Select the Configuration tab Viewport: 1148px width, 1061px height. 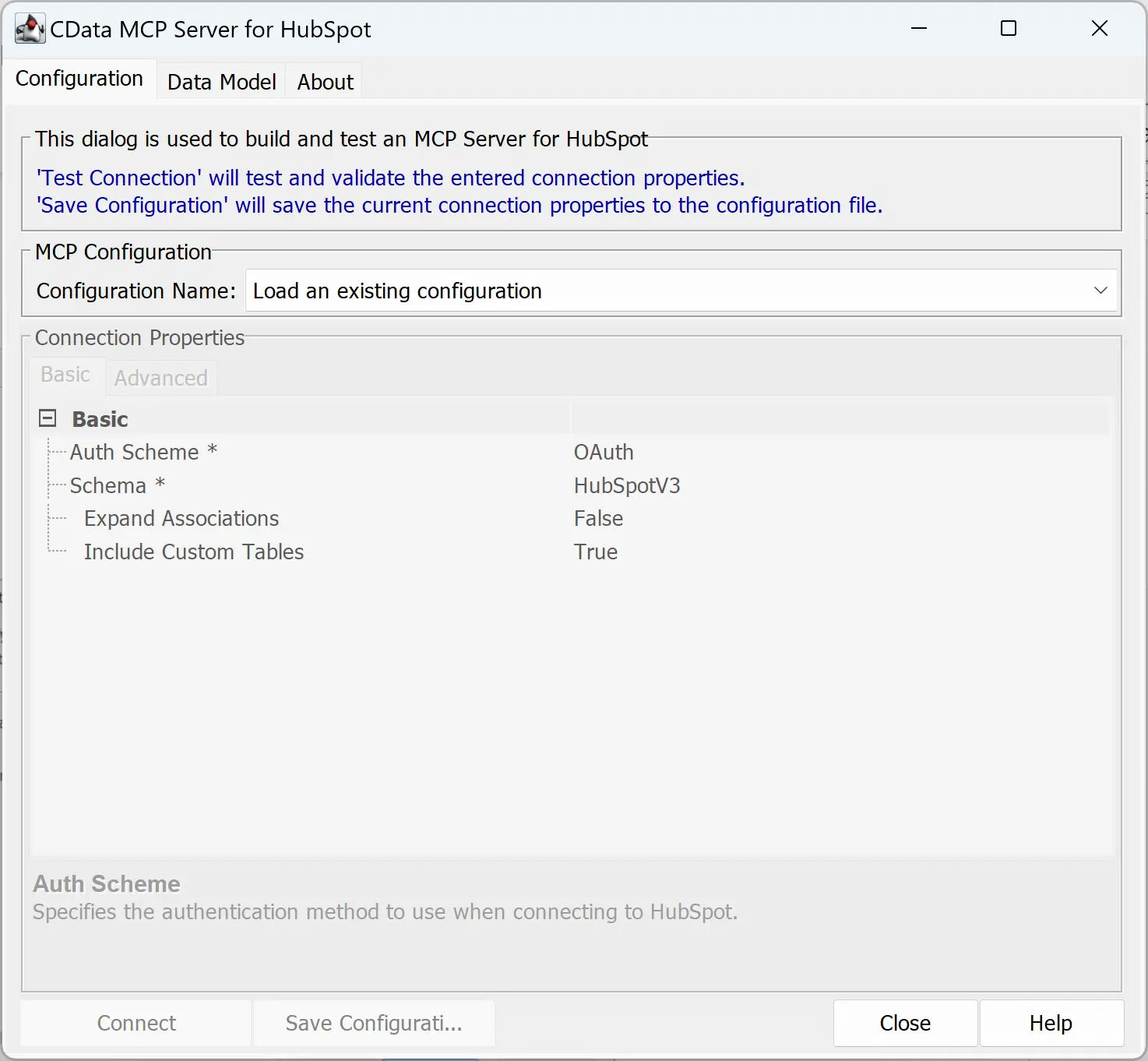pos(79,78)
